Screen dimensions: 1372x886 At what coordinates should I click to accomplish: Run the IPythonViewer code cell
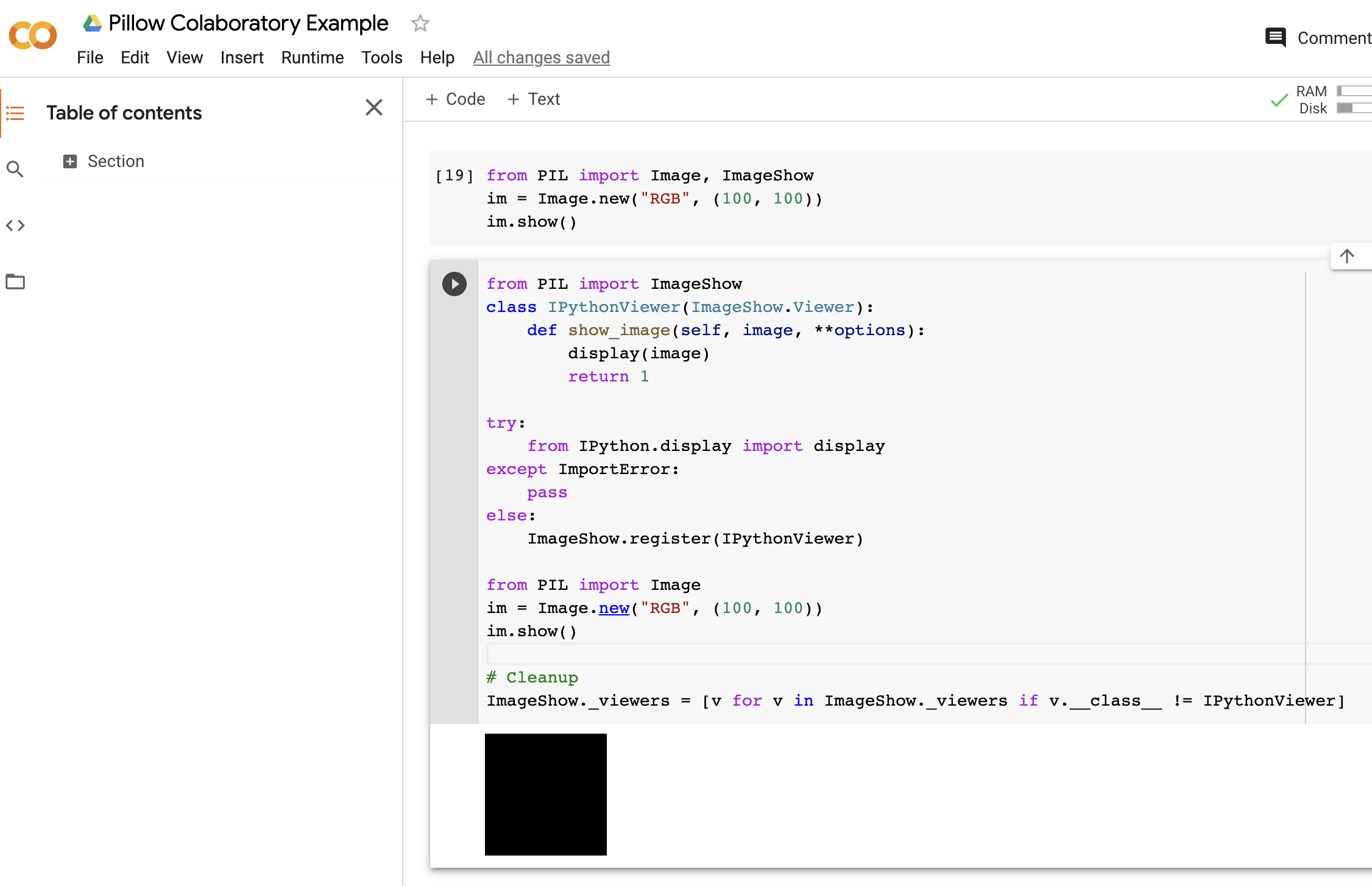(454, 284)
